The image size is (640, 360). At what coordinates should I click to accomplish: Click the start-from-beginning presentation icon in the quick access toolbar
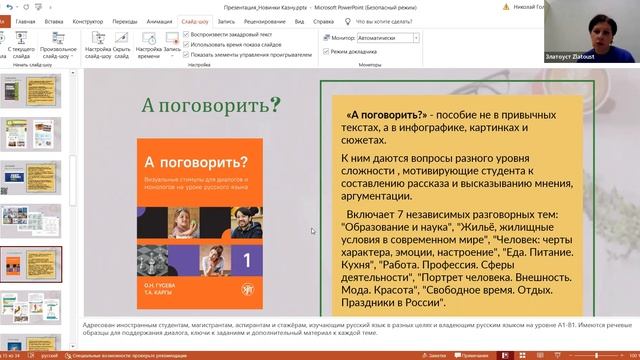pyautogui.click(x=38, y=7)
